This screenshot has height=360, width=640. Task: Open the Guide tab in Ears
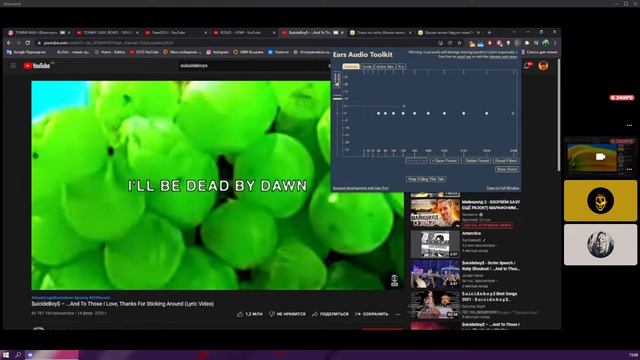pyautogui.click(x=367, y=67)
